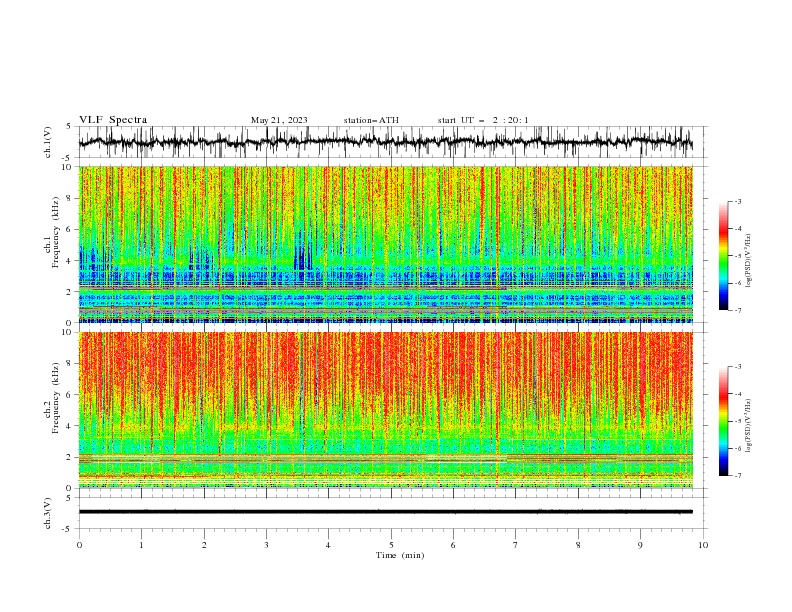Click time axis tick label "5"
Viewport: 792px width, 612px height.
point(391,545)
